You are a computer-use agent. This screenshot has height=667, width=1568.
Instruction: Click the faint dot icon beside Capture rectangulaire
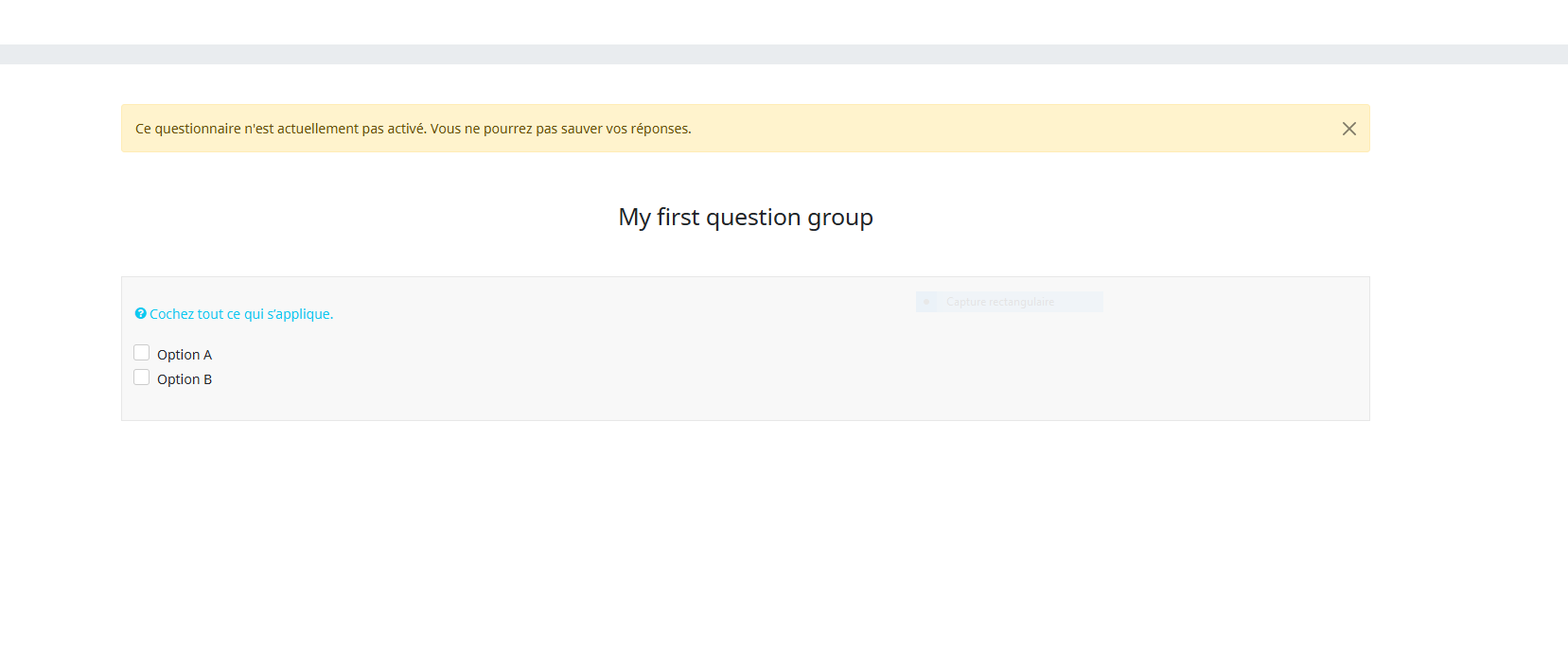point(926,302)
